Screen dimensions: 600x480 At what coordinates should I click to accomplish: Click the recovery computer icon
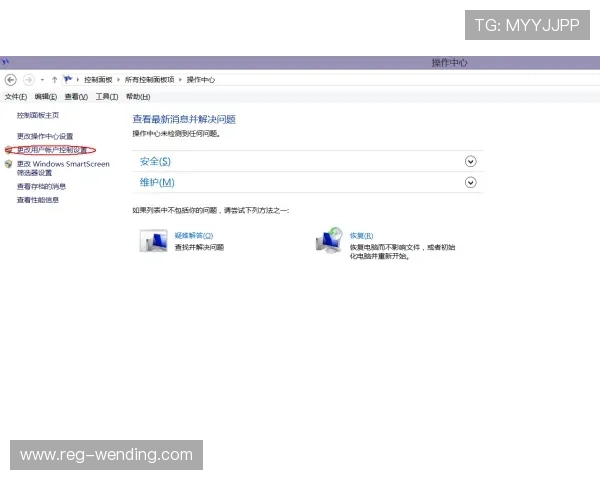point(329,240)
